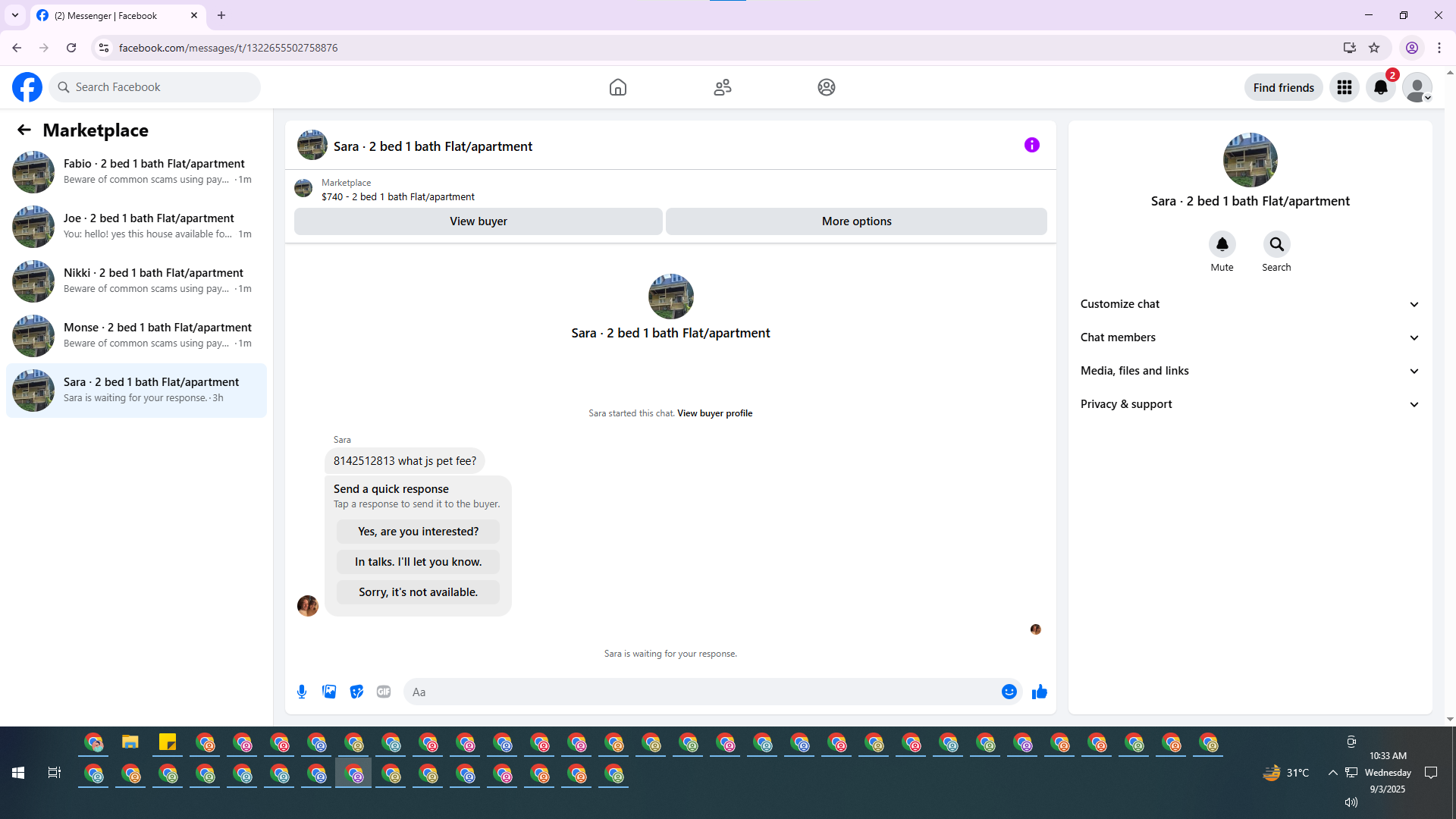
Task: Open the taskbar volume icon
Action: [1351, 802]
